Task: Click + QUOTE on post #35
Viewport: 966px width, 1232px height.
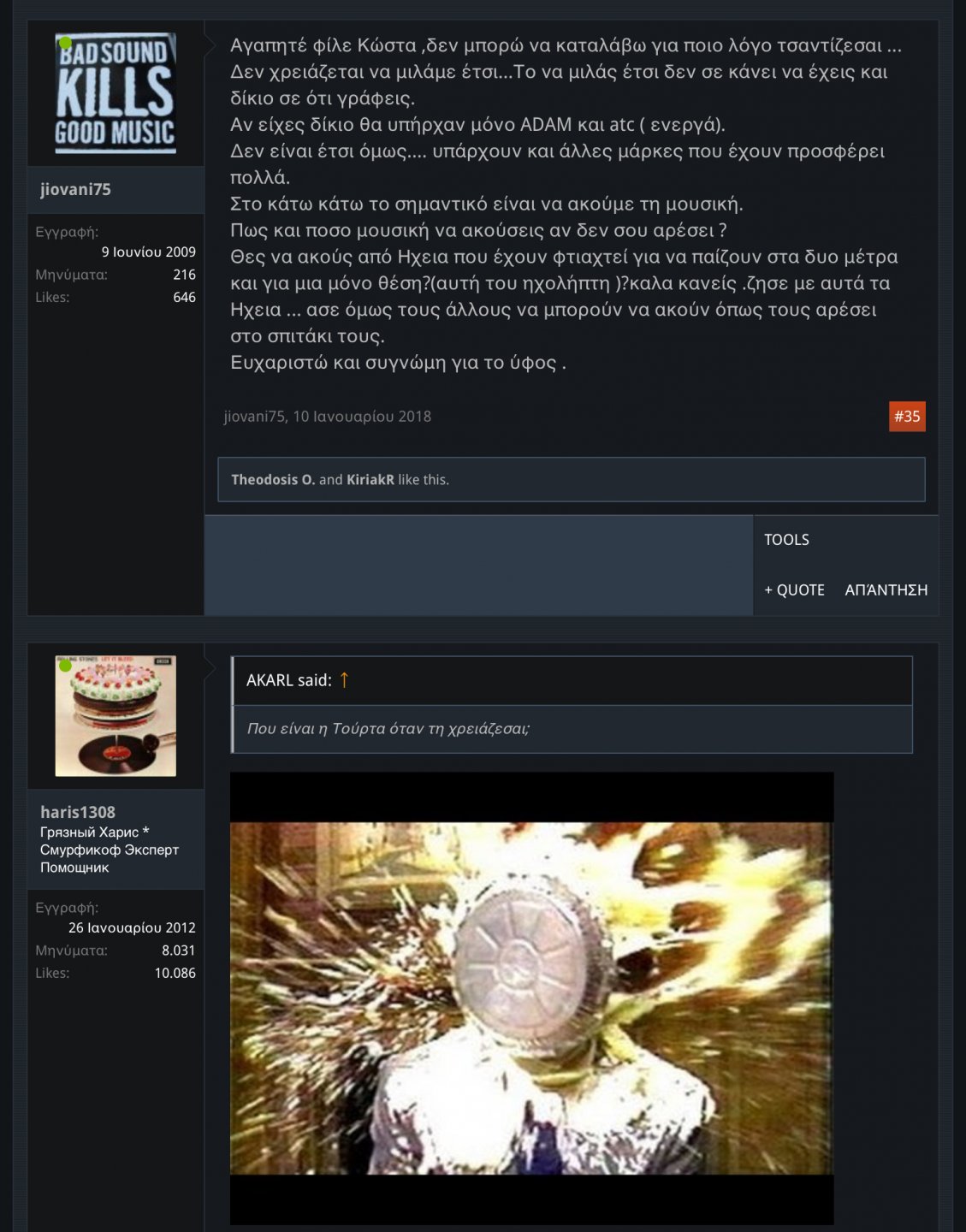Action: [794, 589]
